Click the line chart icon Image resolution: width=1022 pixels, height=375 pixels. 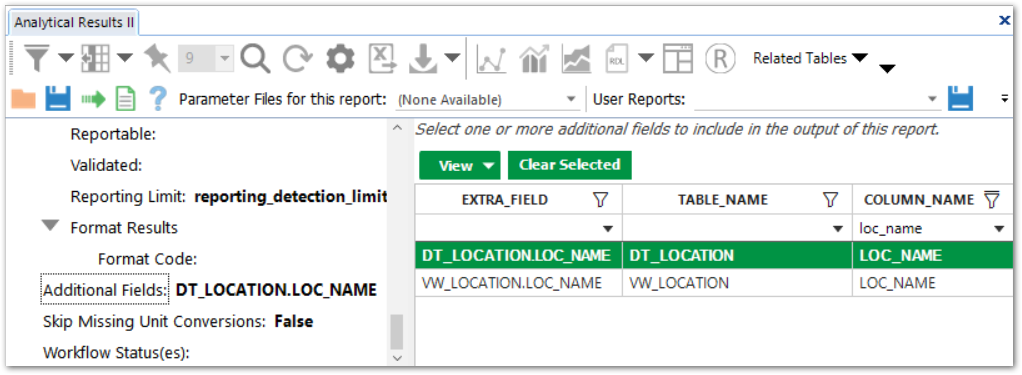point(492,59)
